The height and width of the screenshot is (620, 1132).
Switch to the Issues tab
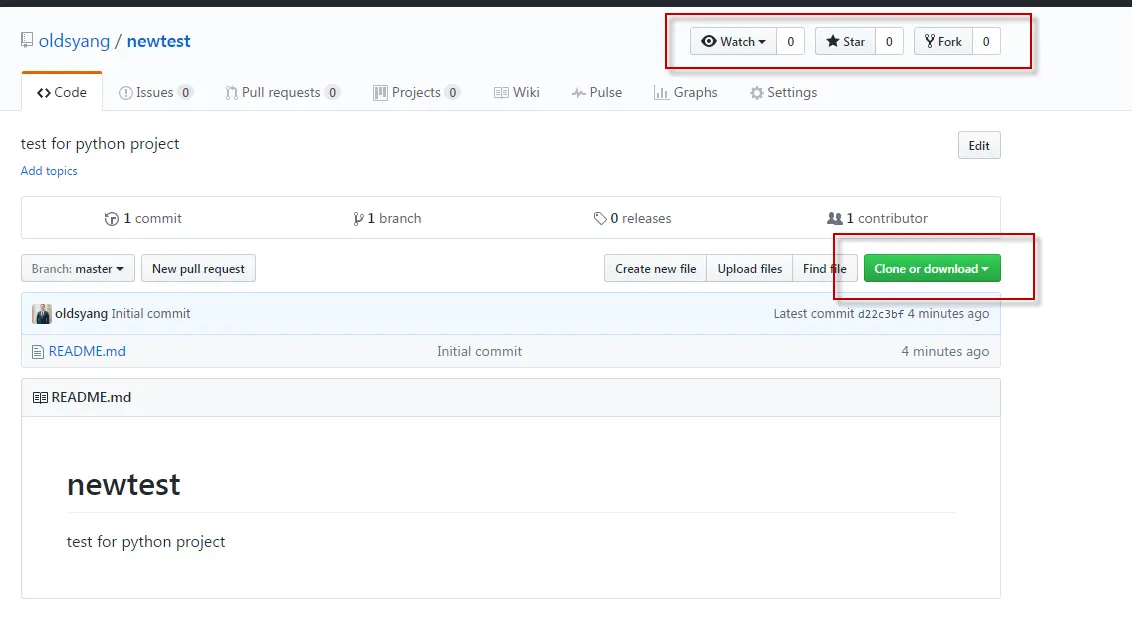tap(155, 92)
